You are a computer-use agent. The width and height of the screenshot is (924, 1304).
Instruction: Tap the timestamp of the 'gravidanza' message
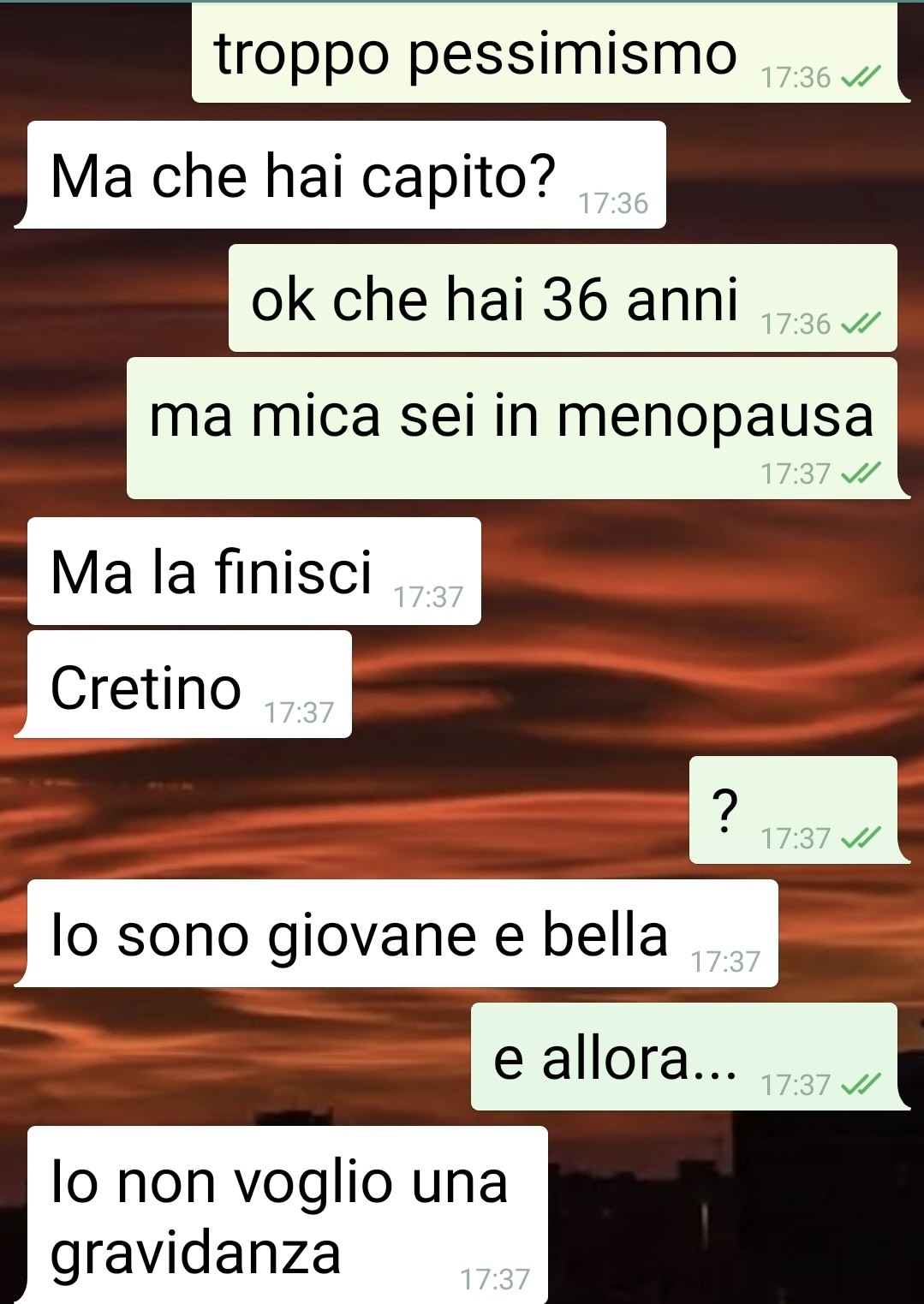click(495, 1279)
